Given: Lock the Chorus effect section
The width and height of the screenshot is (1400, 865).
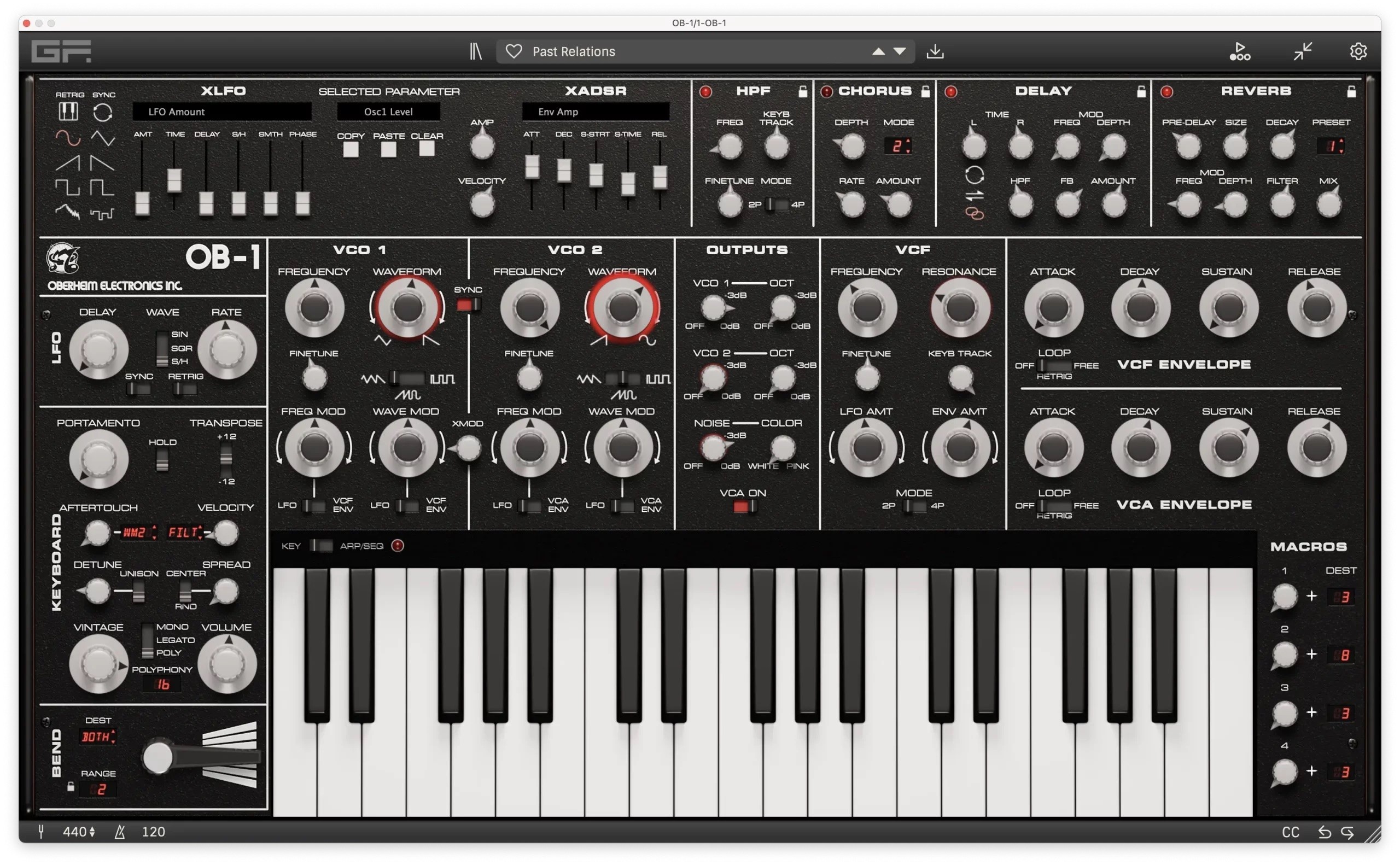Looking at the screenshot, I should 926,91.
